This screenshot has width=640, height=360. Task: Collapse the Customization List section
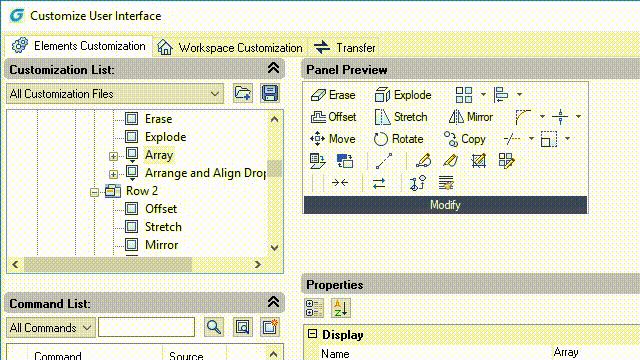[x=273, y=68]
